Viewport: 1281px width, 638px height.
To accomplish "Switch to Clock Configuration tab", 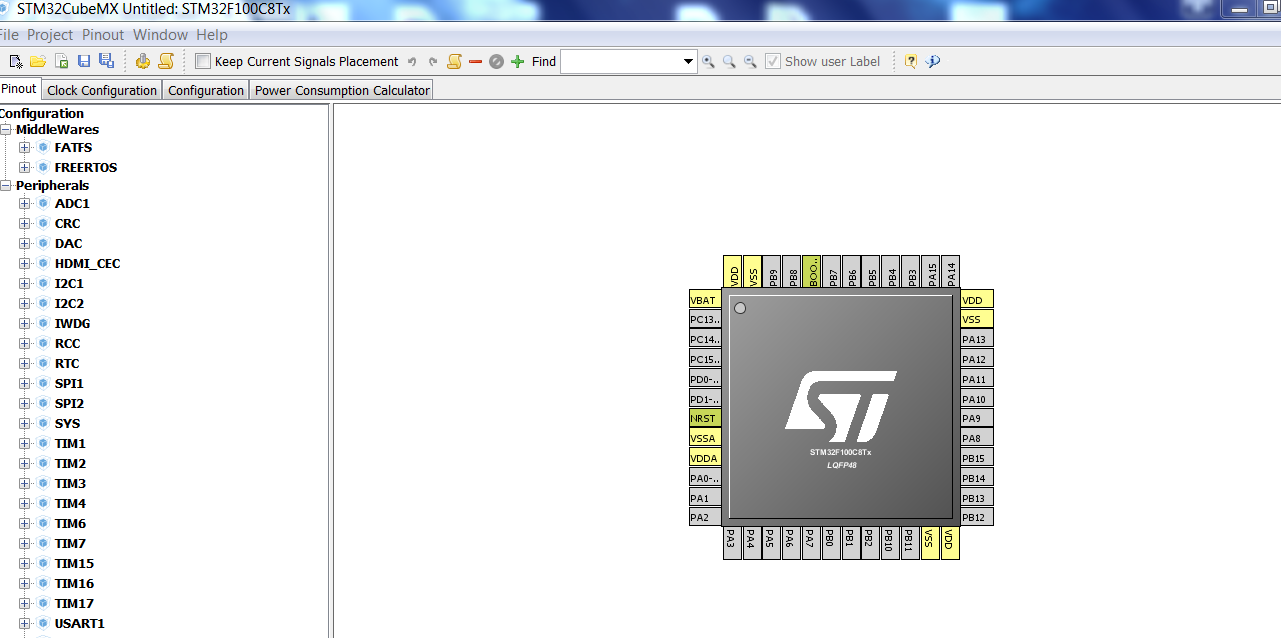I will click(102, 90).
